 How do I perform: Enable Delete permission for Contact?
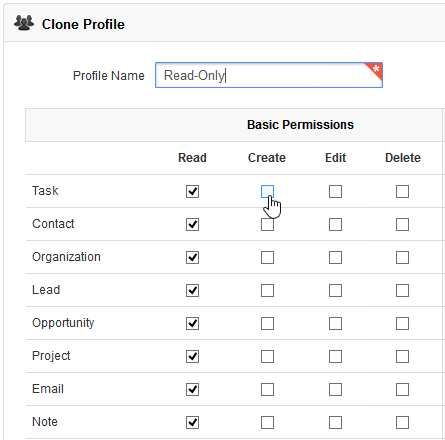[402, 224]
